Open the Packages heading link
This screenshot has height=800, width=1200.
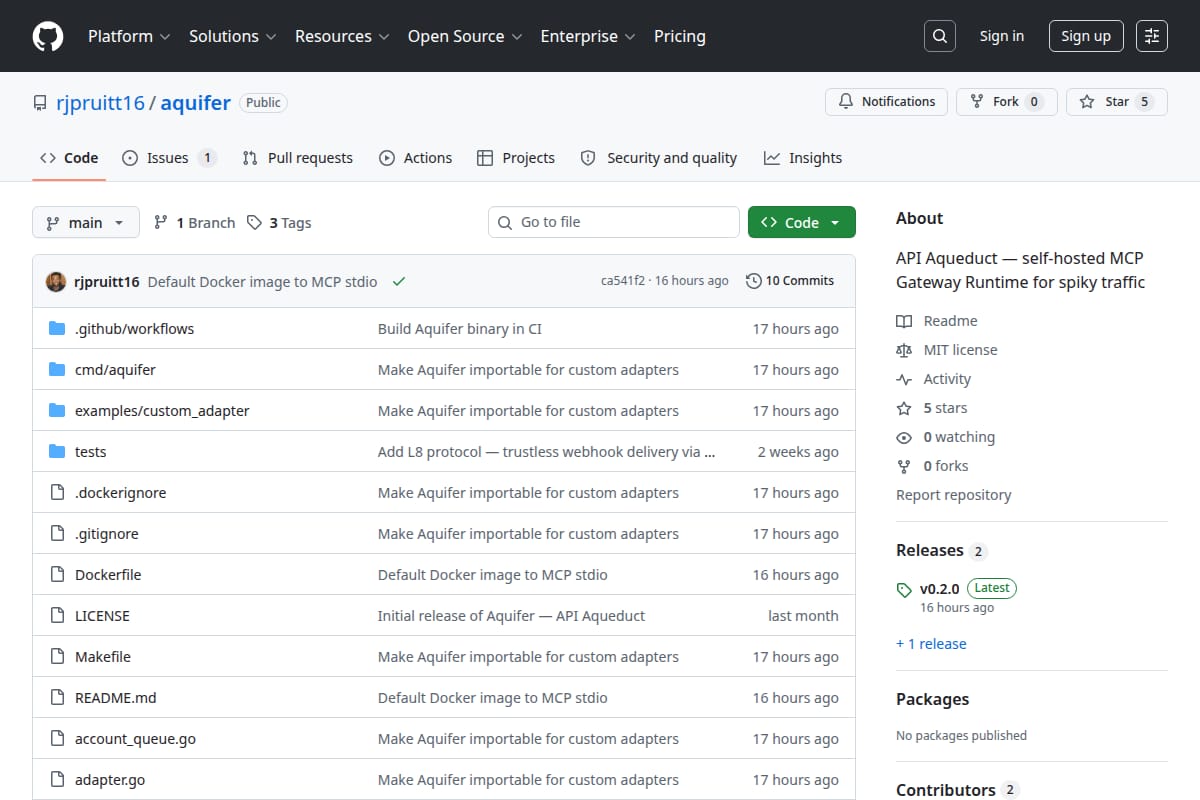[x=933, y=699]
